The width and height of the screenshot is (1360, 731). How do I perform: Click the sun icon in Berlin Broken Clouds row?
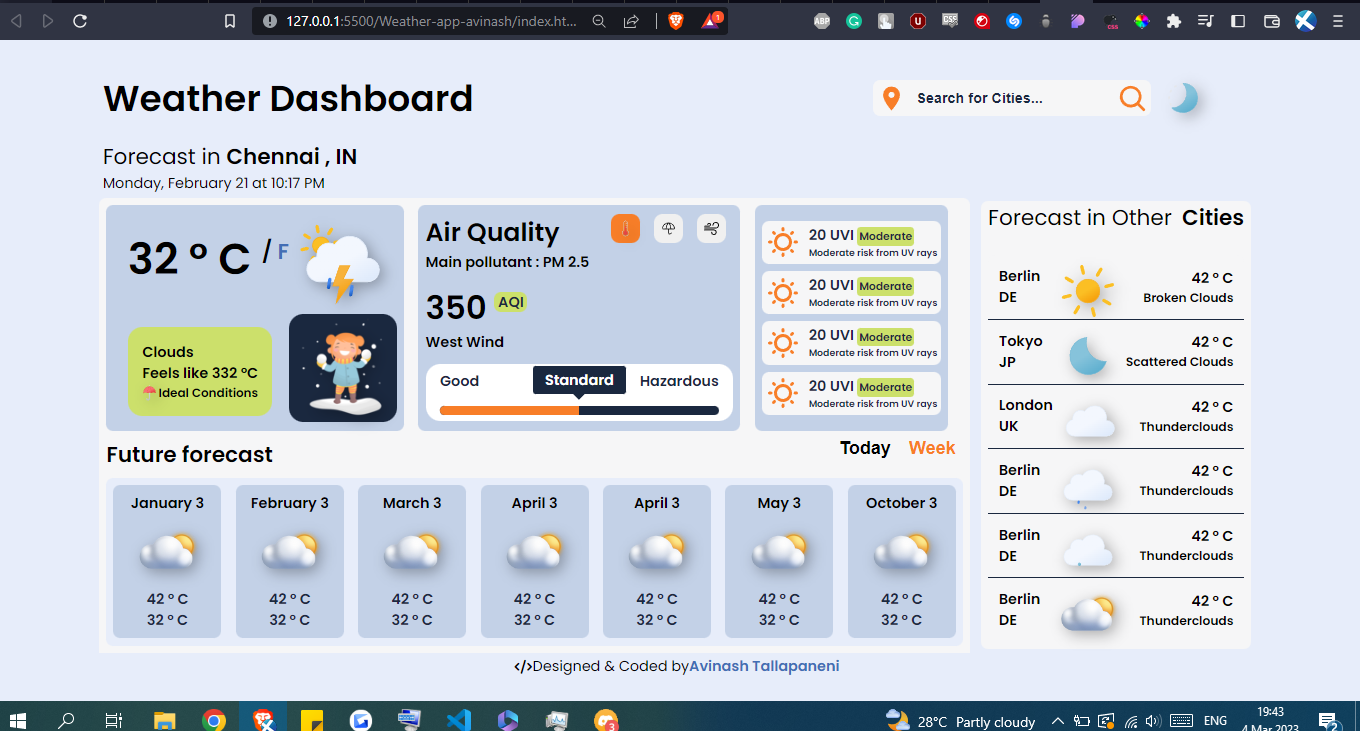point(1088,291)
